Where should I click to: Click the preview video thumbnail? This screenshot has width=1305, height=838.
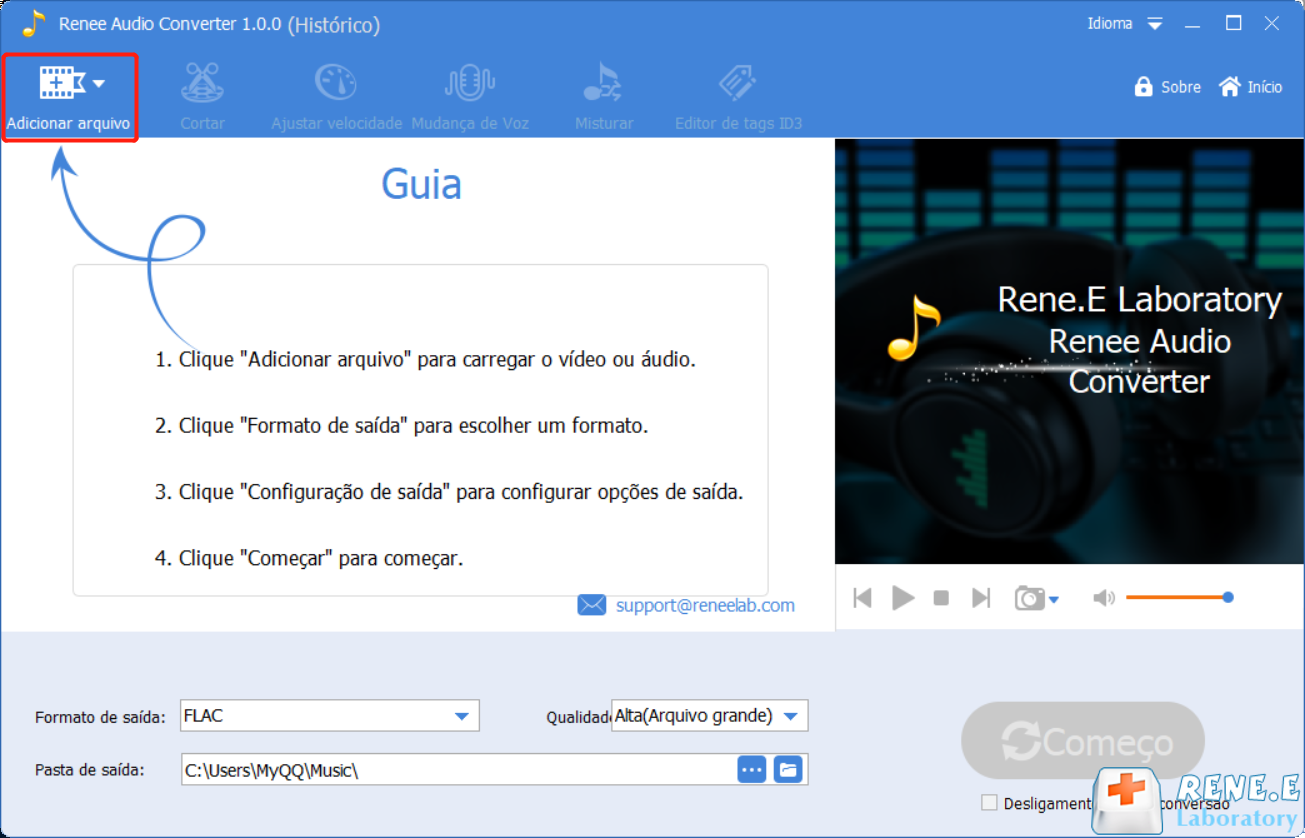(x=1069, y=351)
